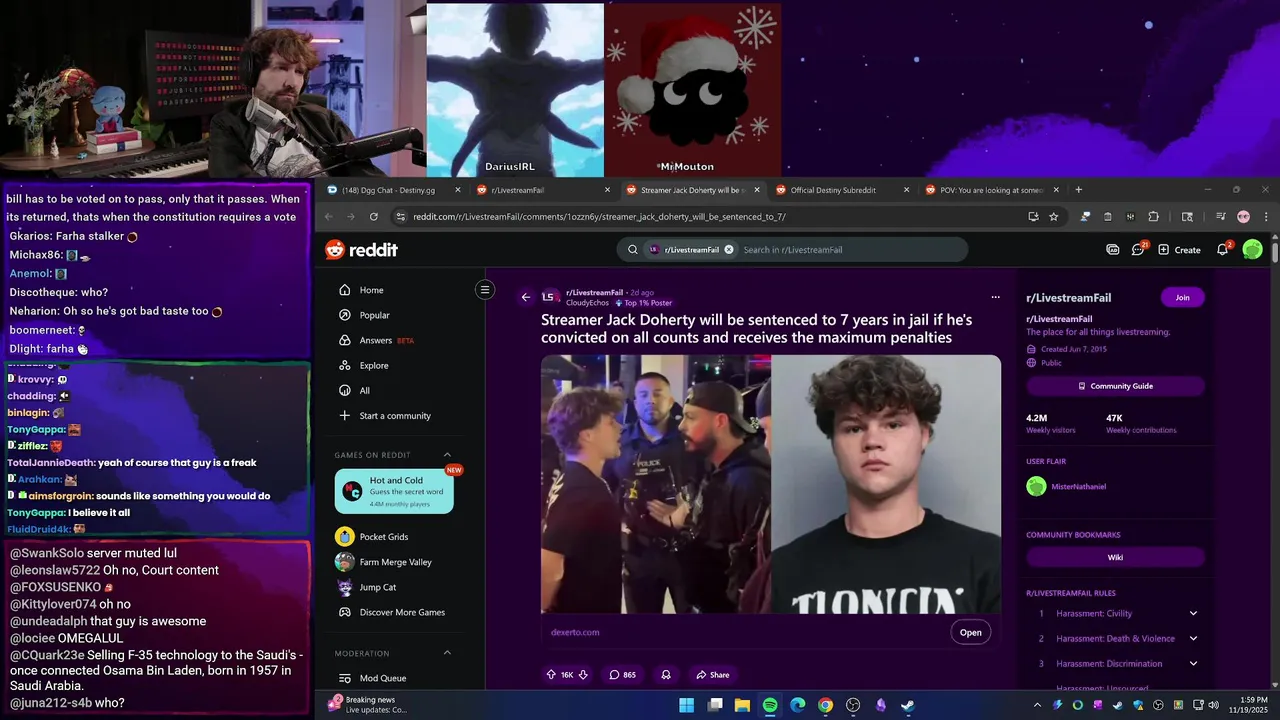Open the Chrome media controls icon

[x=1220, y=216]
